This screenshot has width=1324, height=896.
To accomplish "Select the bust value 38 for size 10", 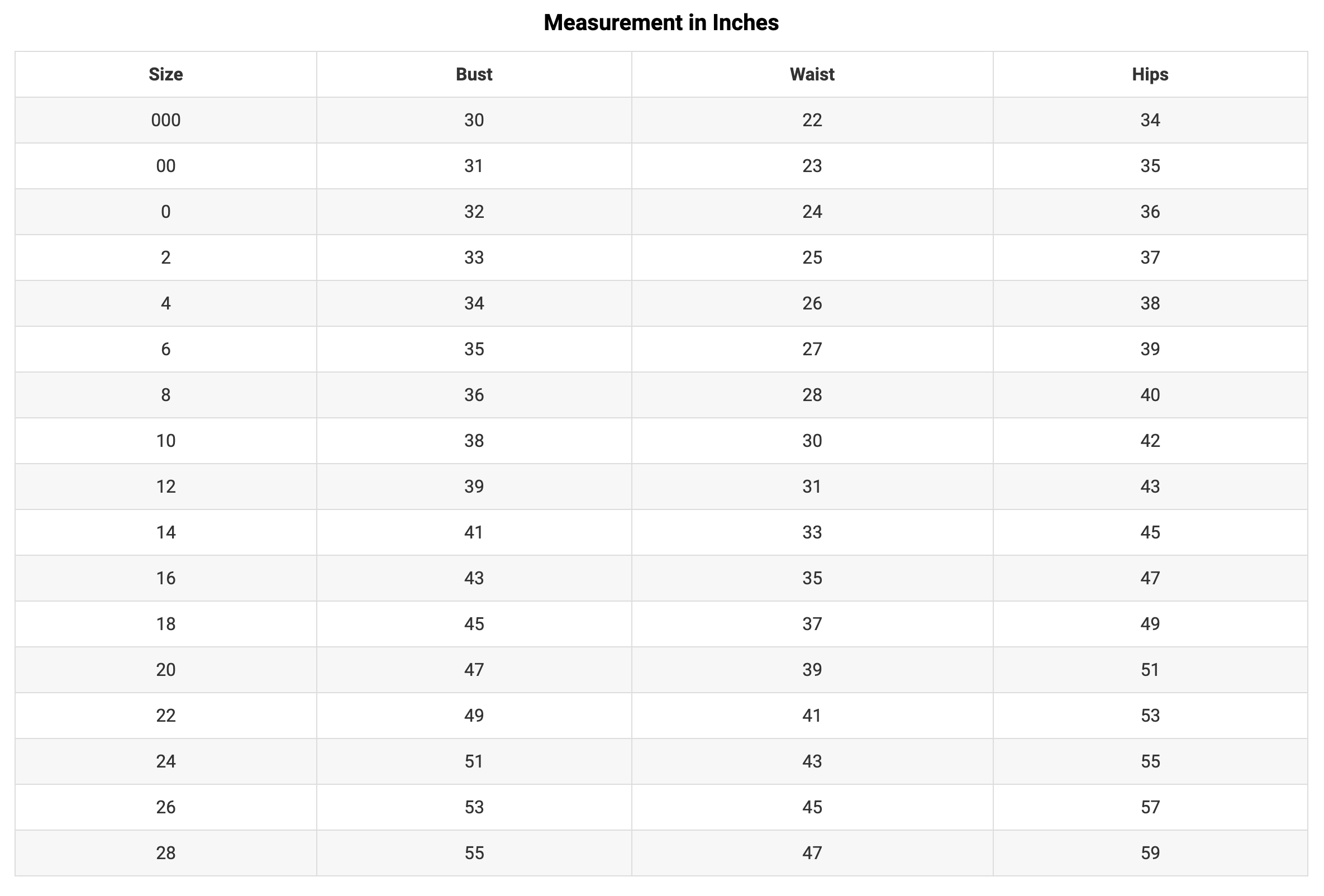I will [x=474, y=441].
